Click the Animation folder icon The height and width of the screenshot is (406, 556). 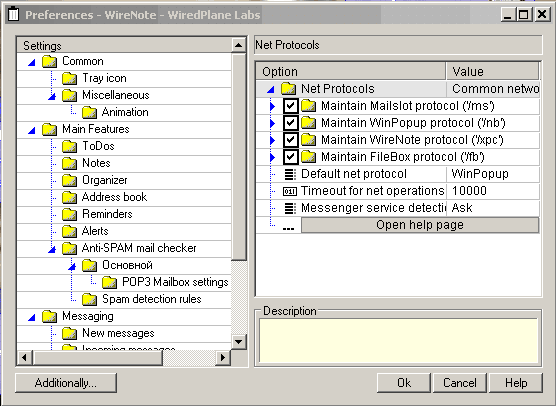coord(89,112)
